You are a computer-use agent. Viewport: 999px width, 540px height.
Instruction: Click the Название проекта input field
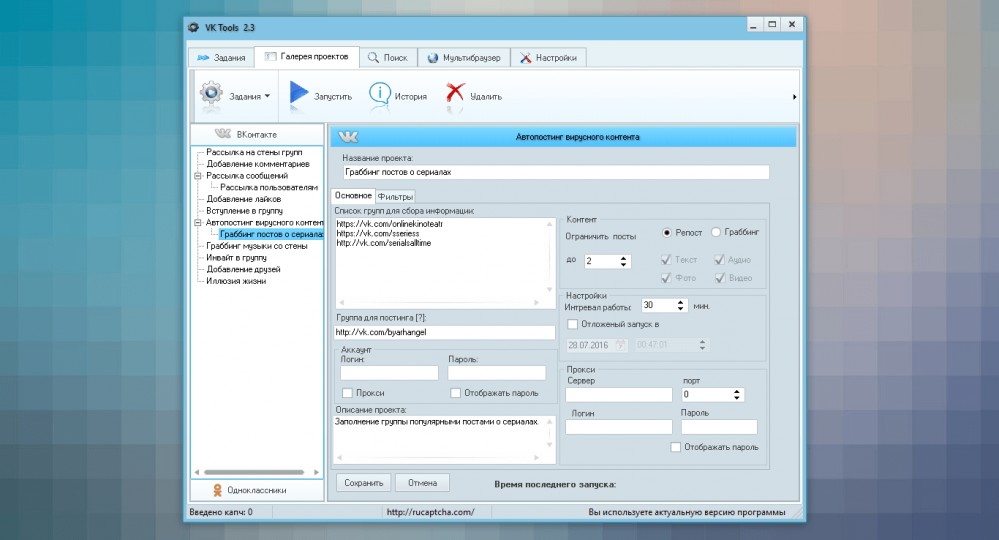tap(556, 172)
